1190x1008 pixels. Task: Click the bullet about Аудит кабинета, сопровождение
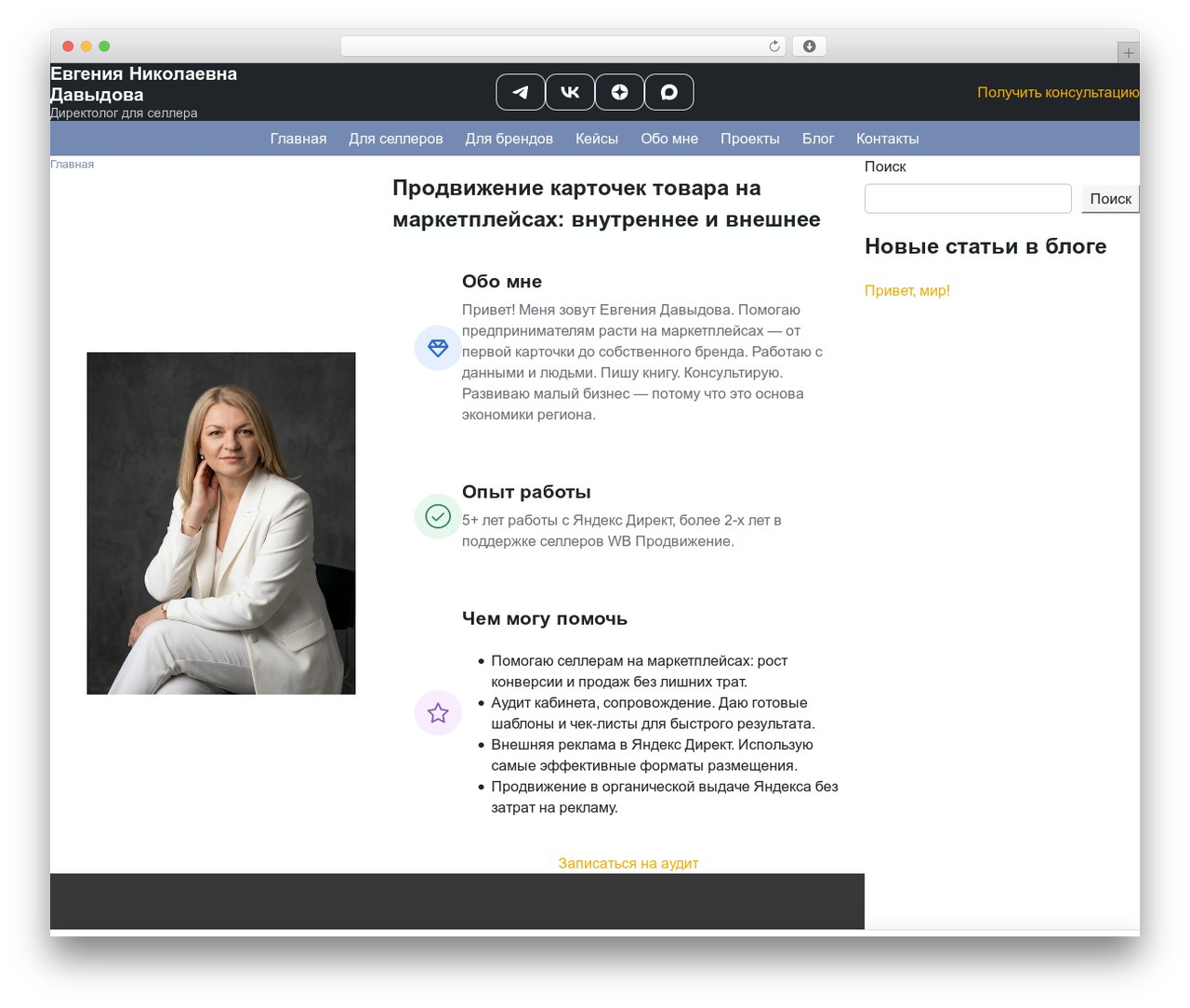click(653, 713)
